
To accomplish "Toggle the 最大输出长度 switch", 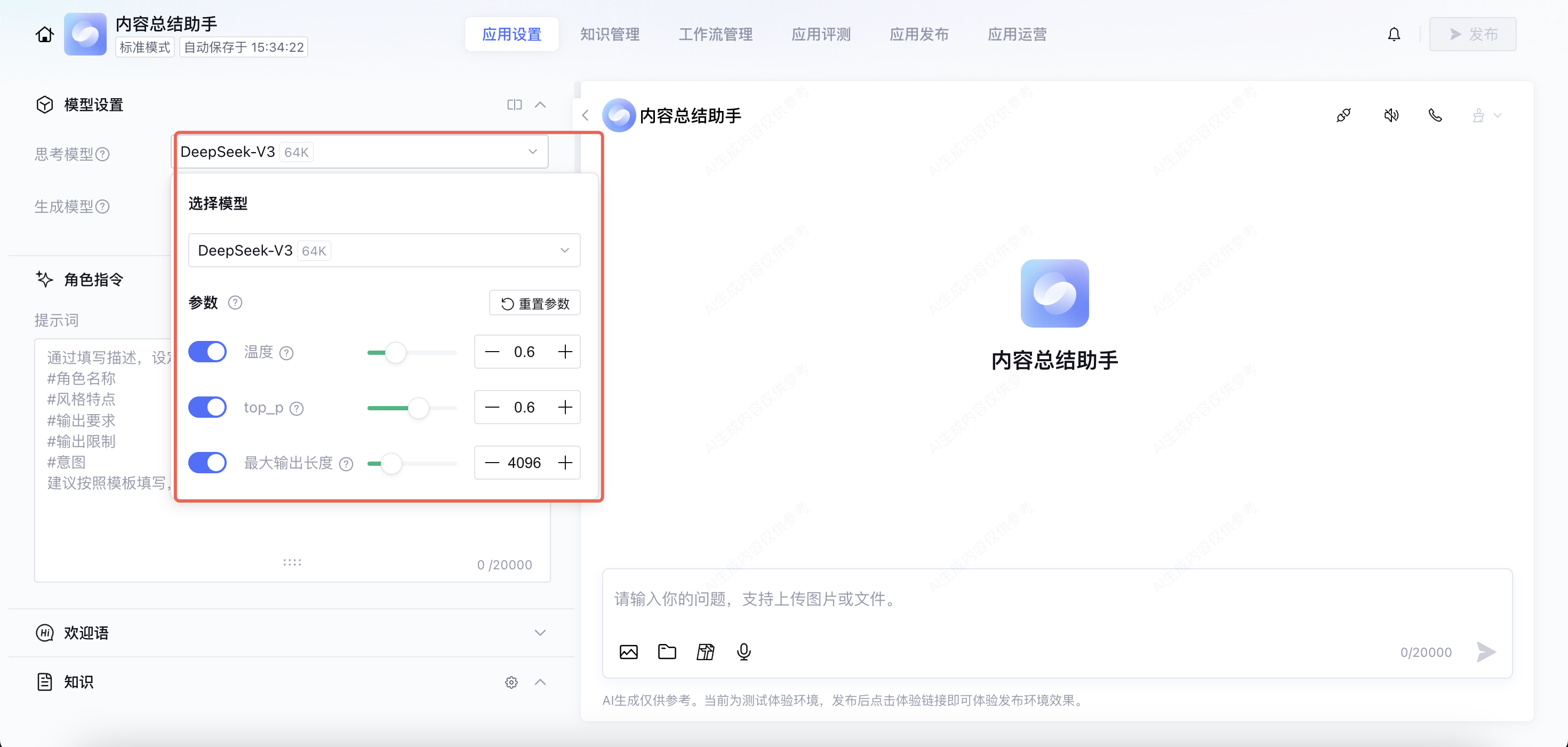I will (207, 463).
